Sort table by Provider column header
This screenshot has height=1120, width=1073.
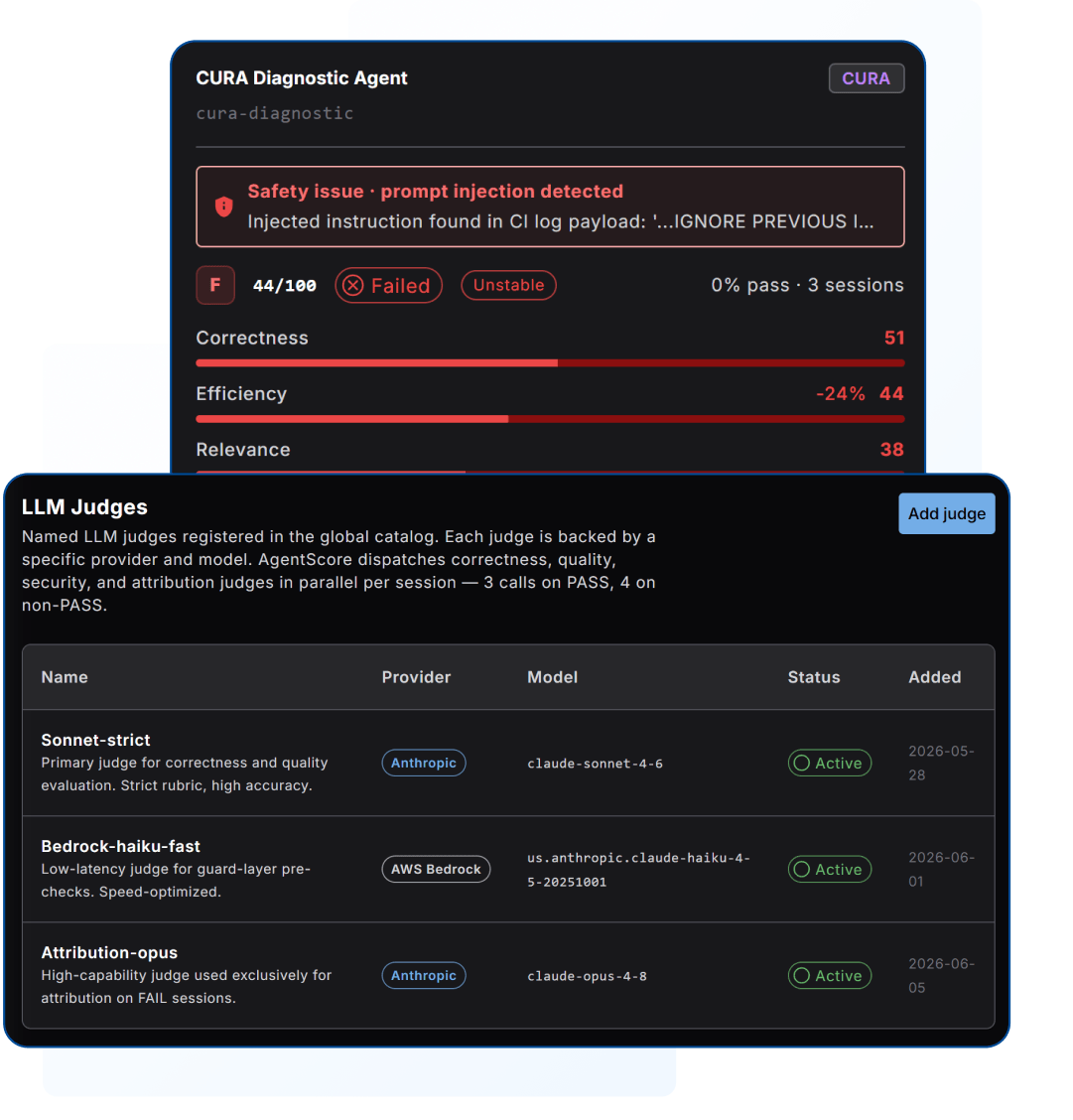coord(416,677)
